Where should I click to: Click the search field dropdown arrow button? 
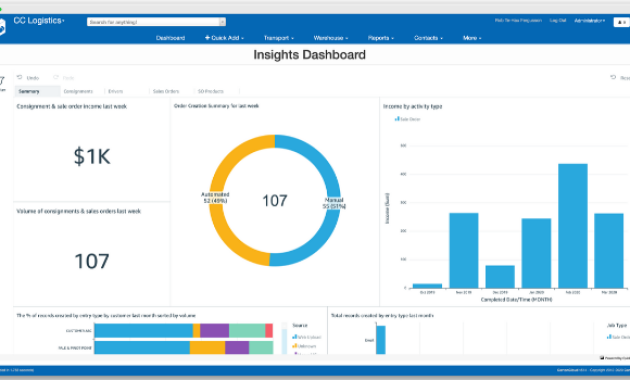(x=222, y=22)
